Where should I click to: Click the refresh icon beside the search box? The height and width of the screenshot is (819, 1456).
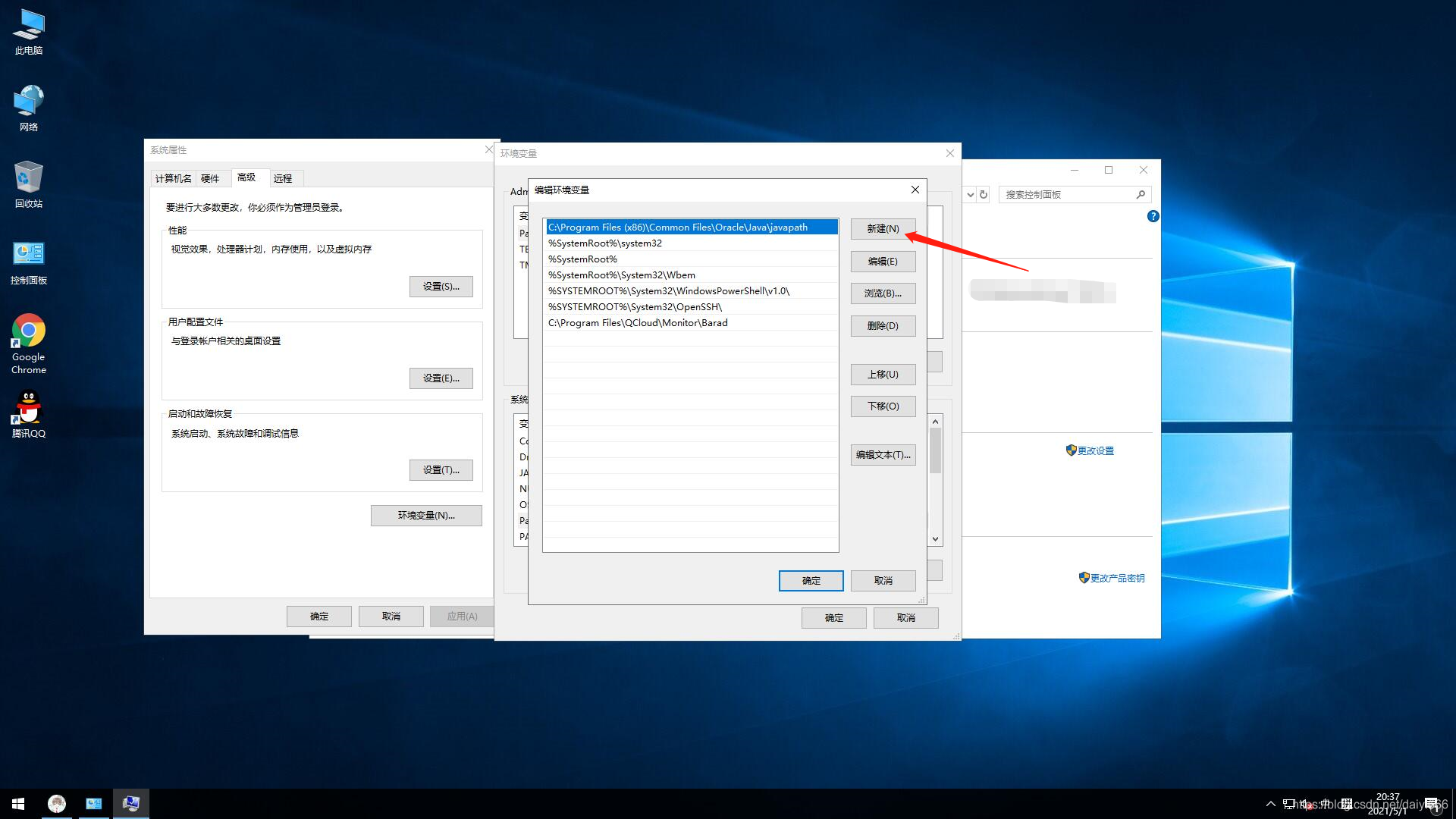(x=984, y=195)
